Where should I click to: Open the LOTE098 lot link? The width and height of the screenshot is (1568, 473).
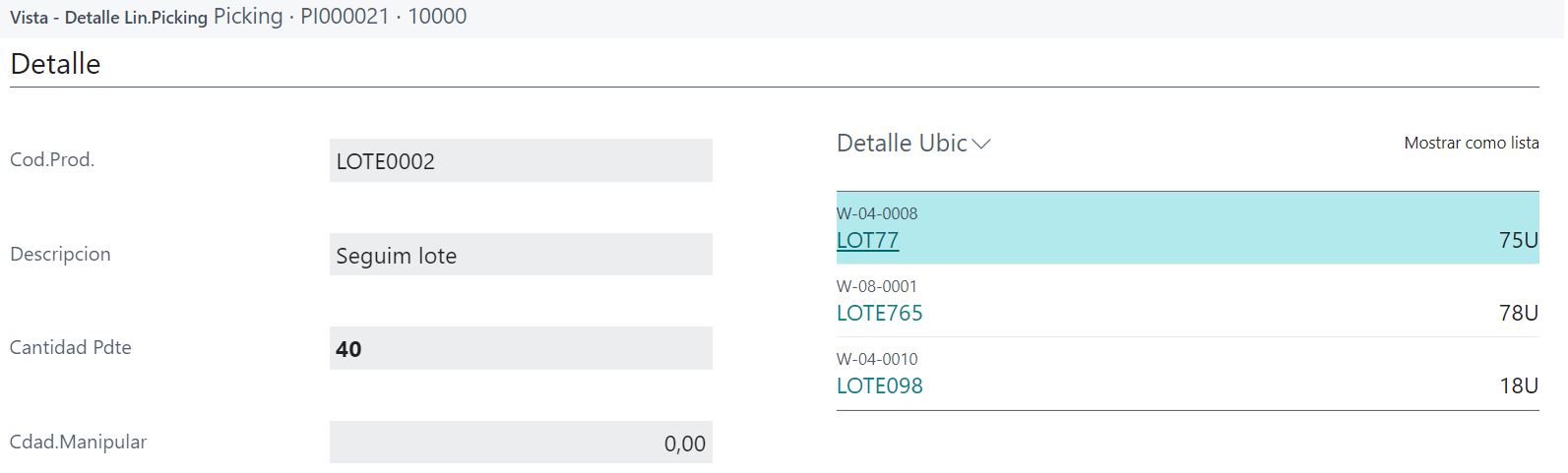879,386
